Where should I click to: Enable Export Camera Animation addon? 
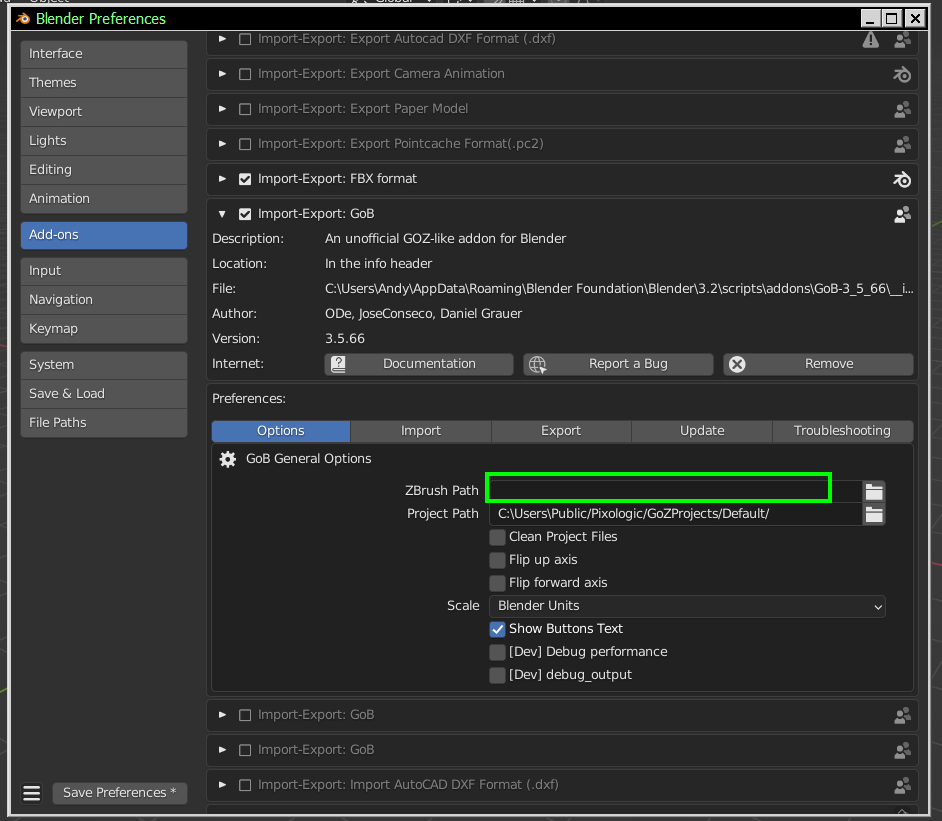pos(245,74)
